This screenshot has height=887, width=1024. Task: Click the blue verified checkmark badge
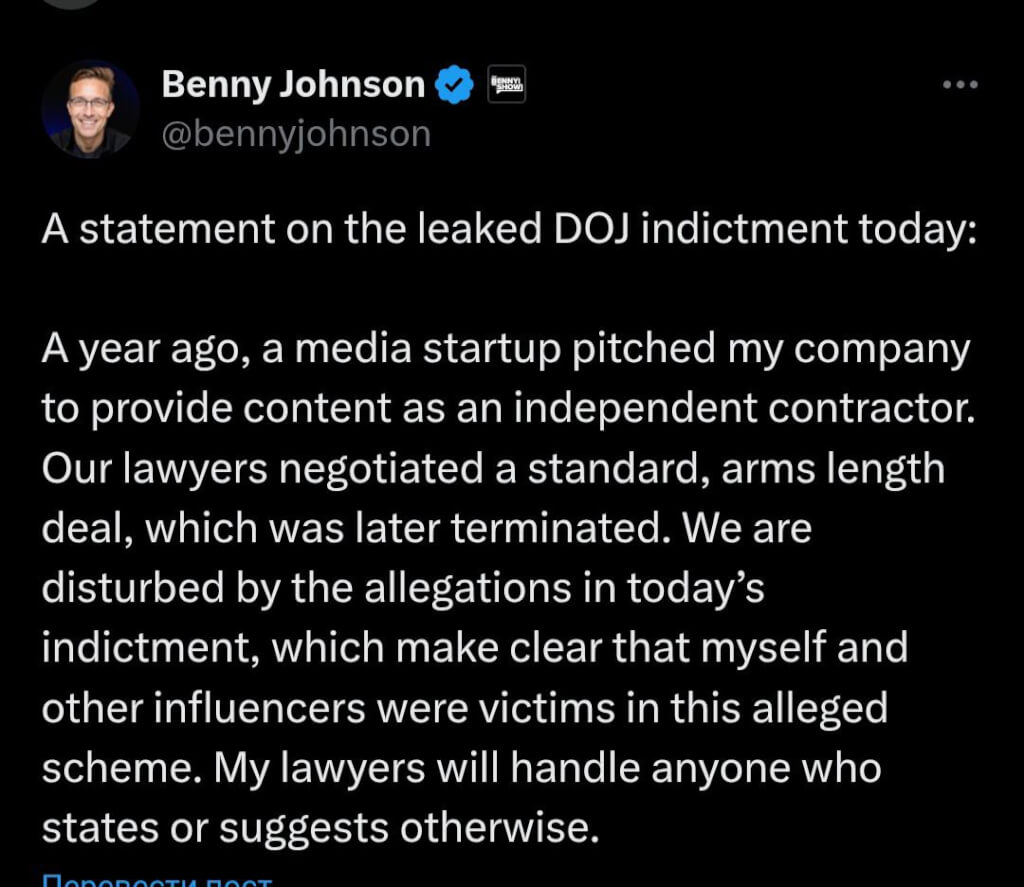[x=456, y=85]
